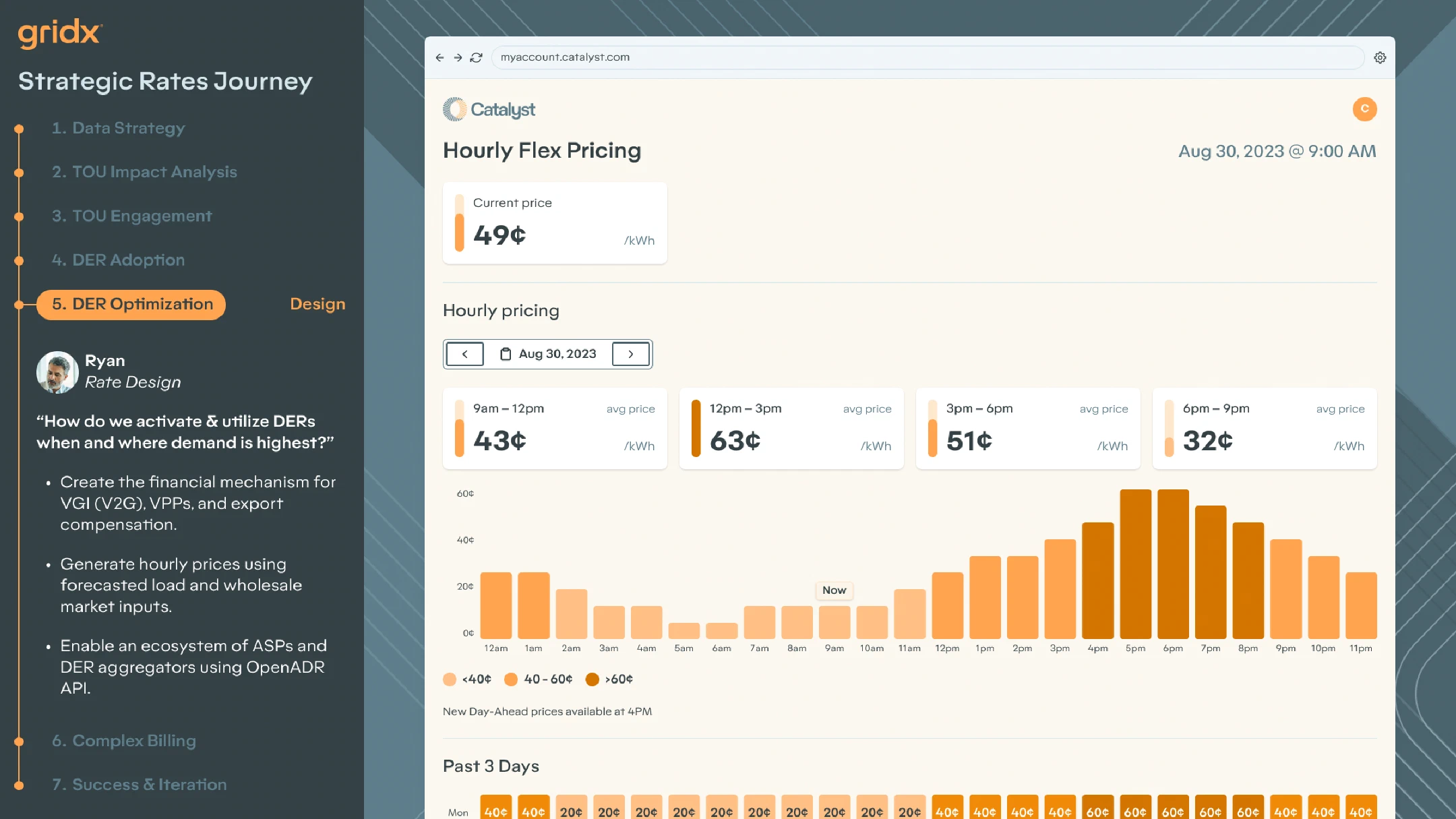The height and width of the screenshot is (819, 1456).
Task: Click the Design label
Action: click(317, 304)
